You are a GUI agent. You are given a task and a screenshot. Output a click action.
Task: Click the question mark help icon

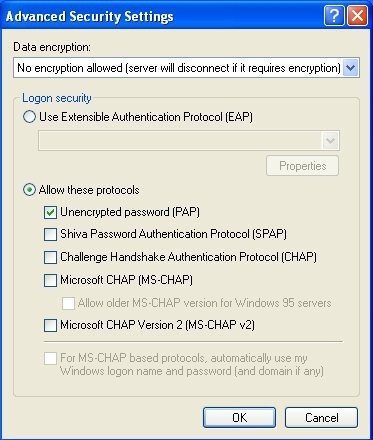click(x=334, y=16)
